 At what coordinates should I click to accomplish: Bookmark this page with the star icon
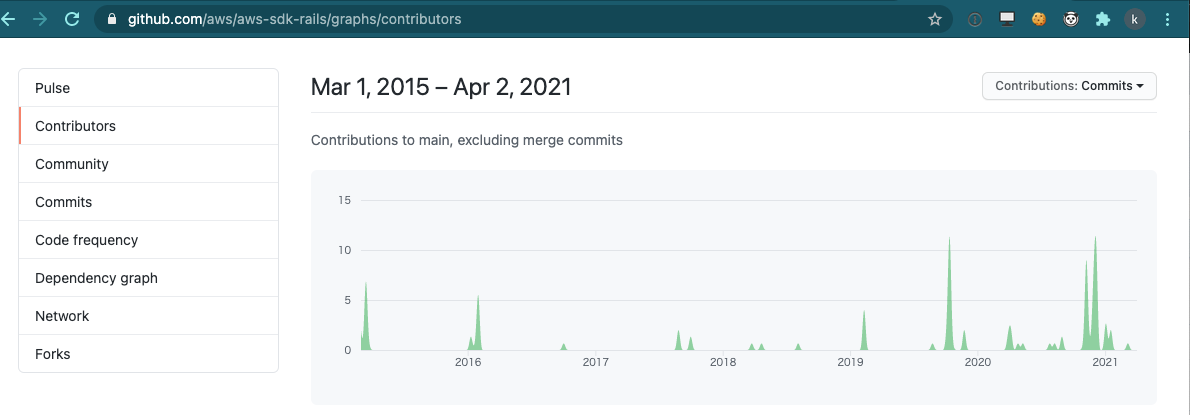[934, 19]
